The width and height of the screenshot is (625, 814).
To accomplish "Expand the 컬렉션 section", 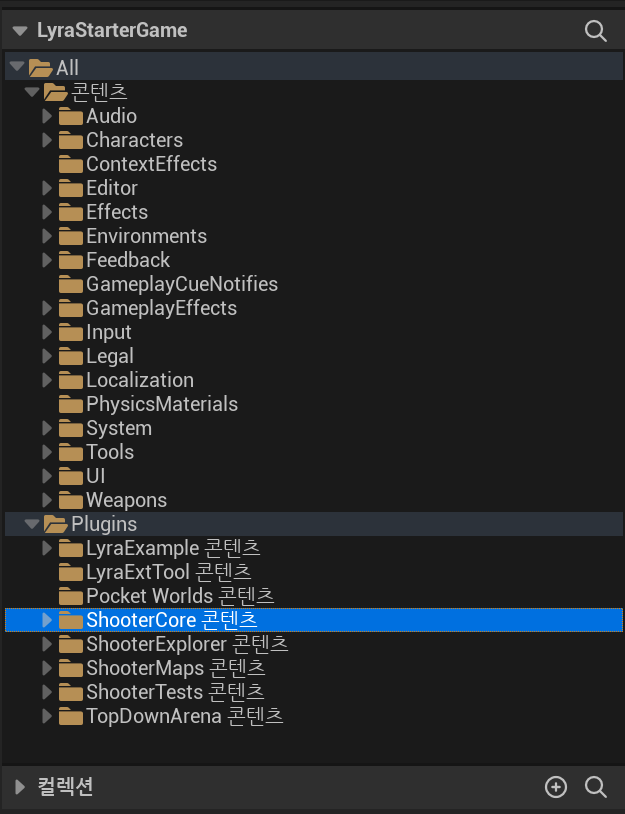I will (20, 787).
